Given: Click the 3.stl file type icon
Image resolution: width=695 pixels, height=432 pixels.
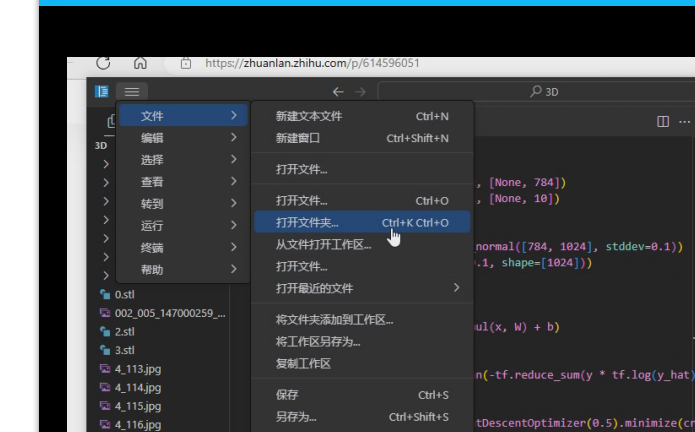Looking at the screenshot, I should [x=105, y=350].
